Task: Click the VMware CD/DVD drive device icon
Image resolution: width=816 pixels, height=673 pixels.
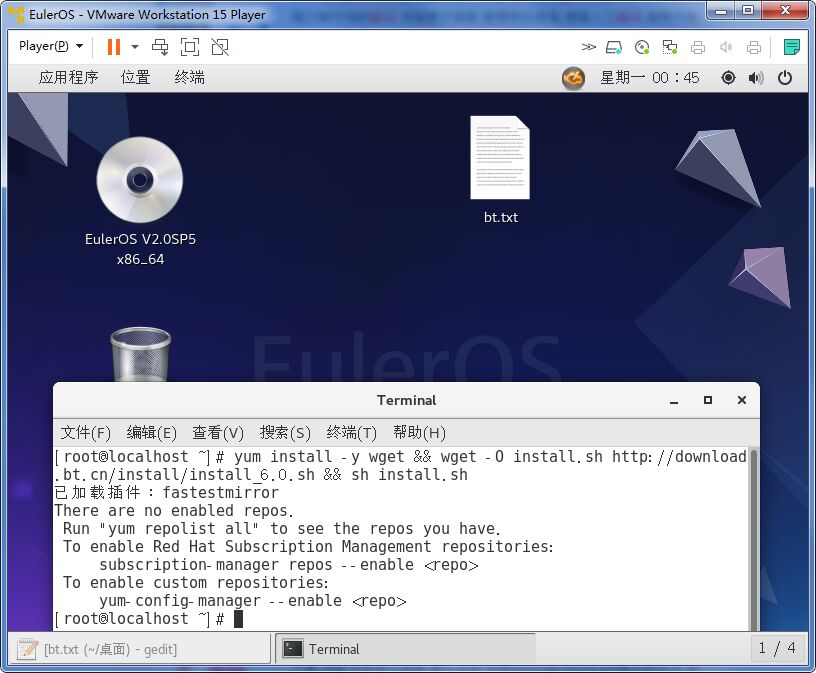Action: [x=642, y=47]
